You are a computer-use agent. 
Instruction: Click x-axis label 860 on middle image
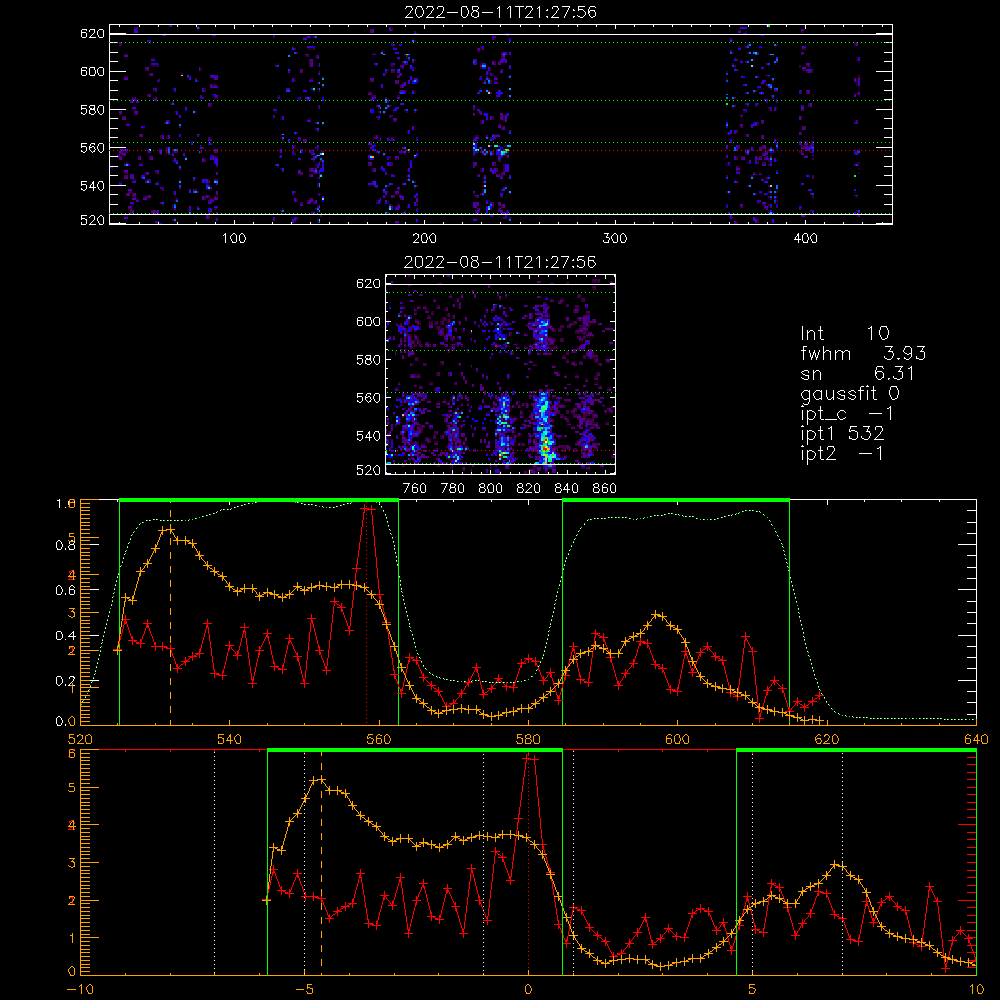tap(605, 489)
